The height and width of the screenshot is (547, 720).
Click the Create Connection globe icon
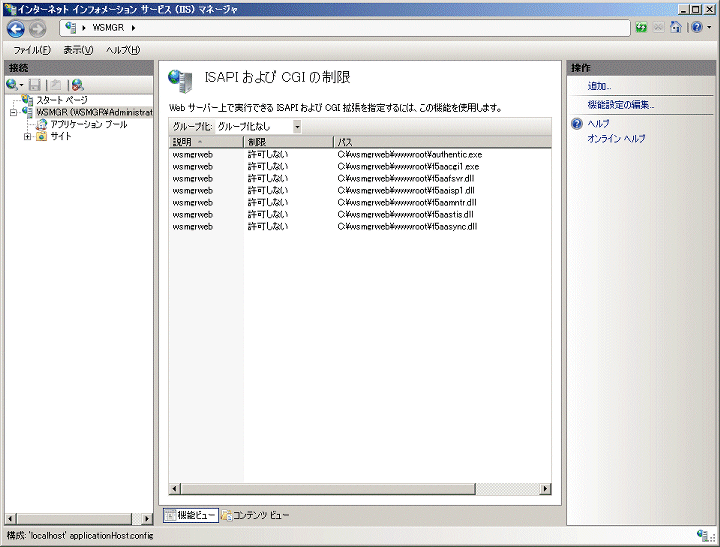(12, 85)
